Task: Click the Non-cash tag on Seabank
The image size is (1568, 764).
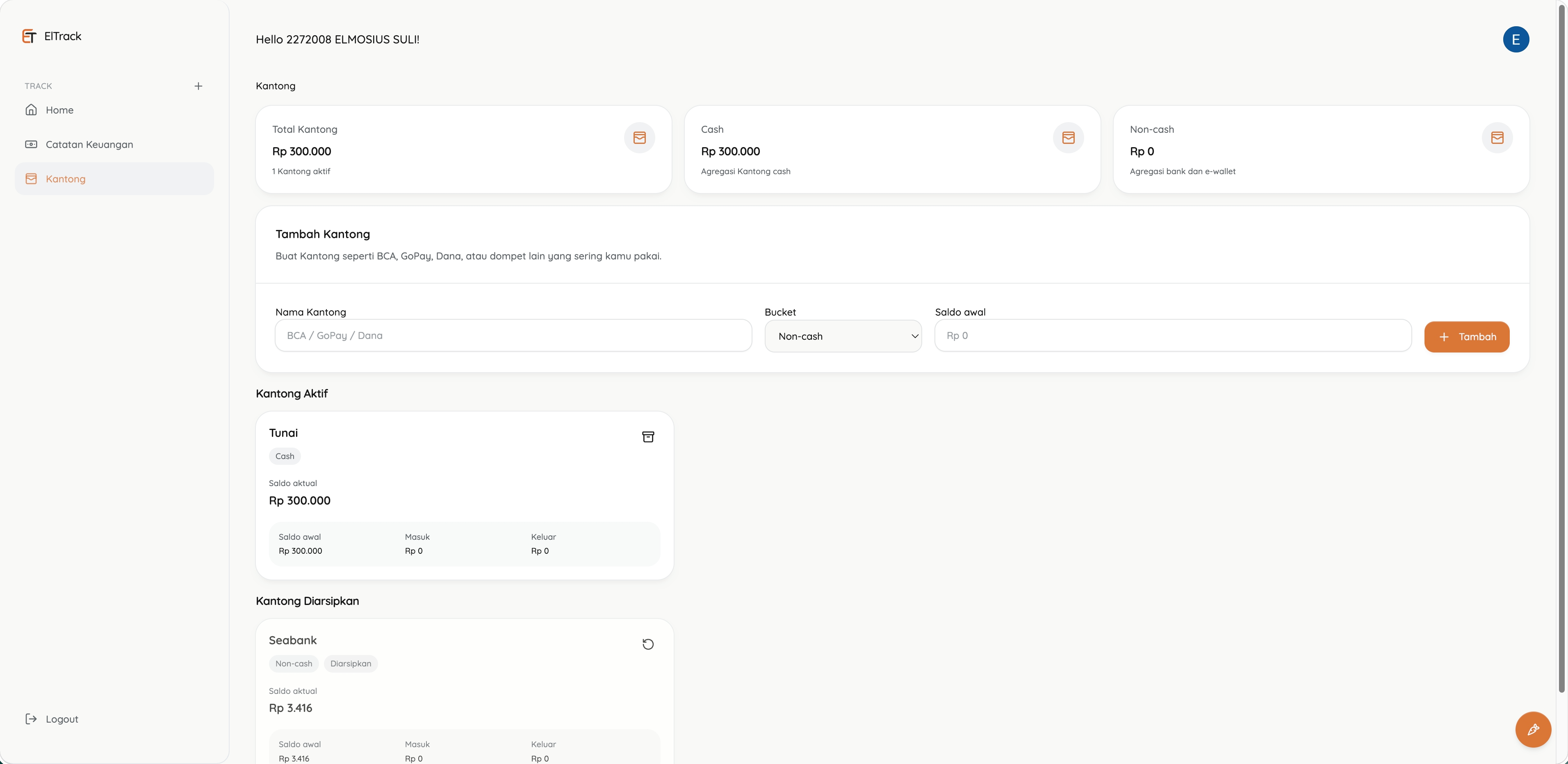Action: (x=294, y=664)
